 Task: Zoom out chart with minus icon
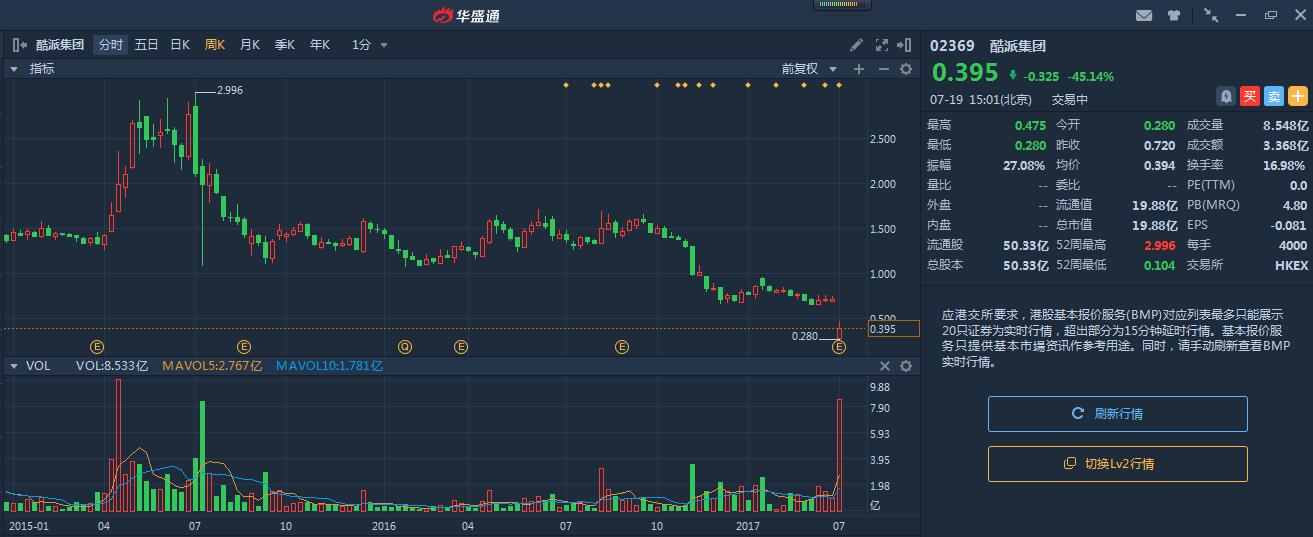883,69
